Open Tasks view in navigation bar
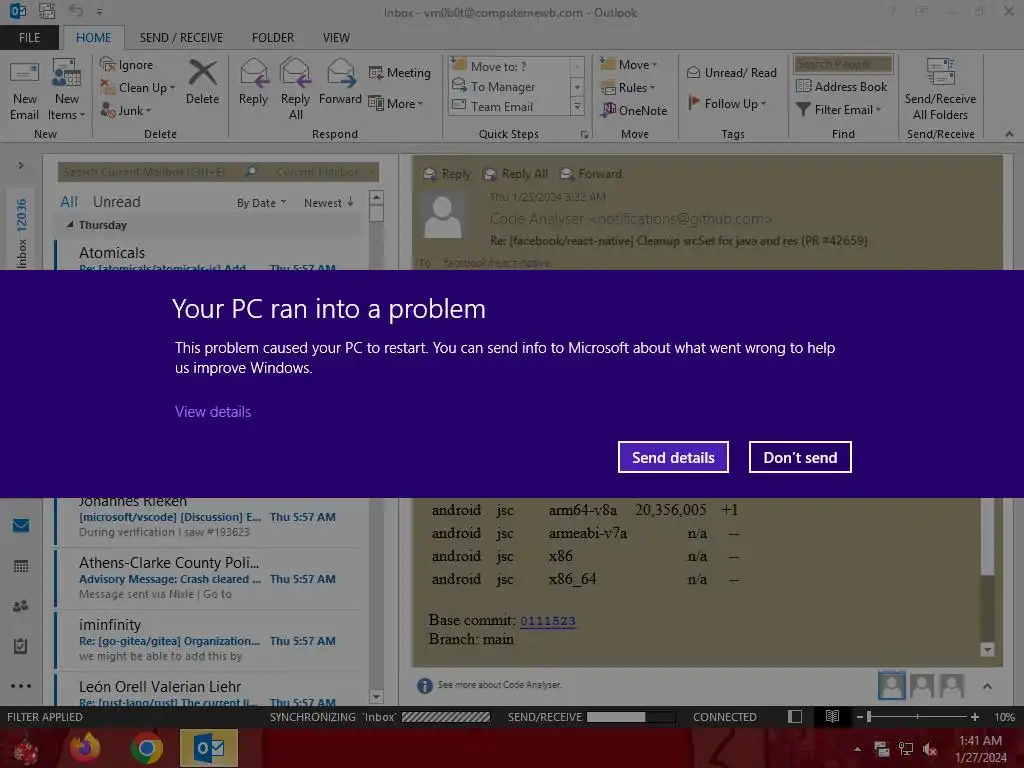Screen dimensions: 1024x768 21,646
